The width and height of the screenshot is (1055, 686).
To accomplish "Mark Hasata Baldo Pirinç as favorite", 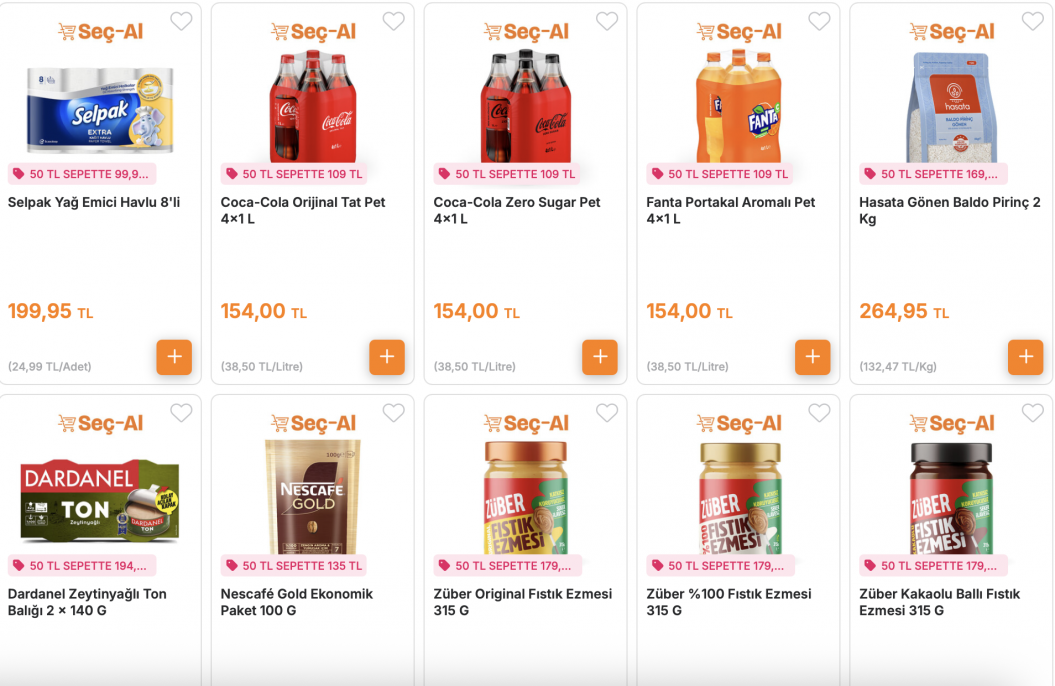I will coord(1033,22).
